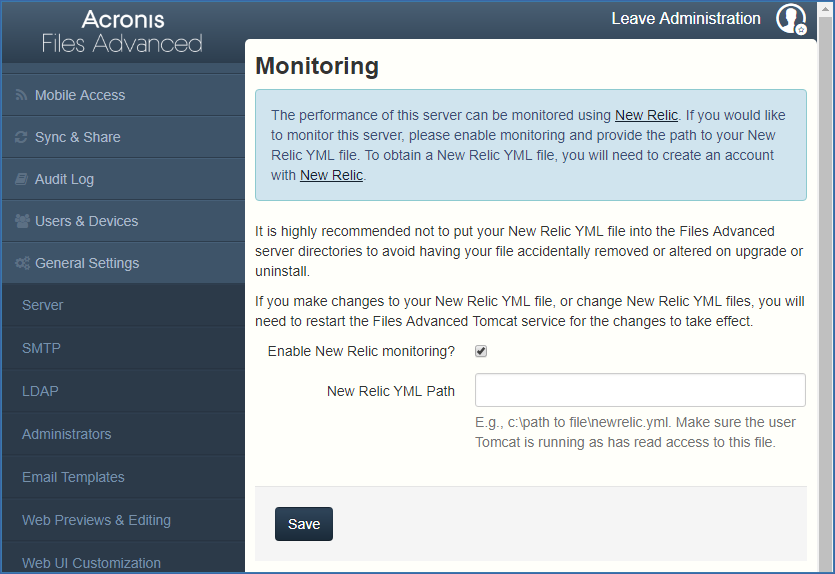Image resolution: width=835 pixels, height=574 pixels.
Task: Click the Save button
Action: pos(304,524)
